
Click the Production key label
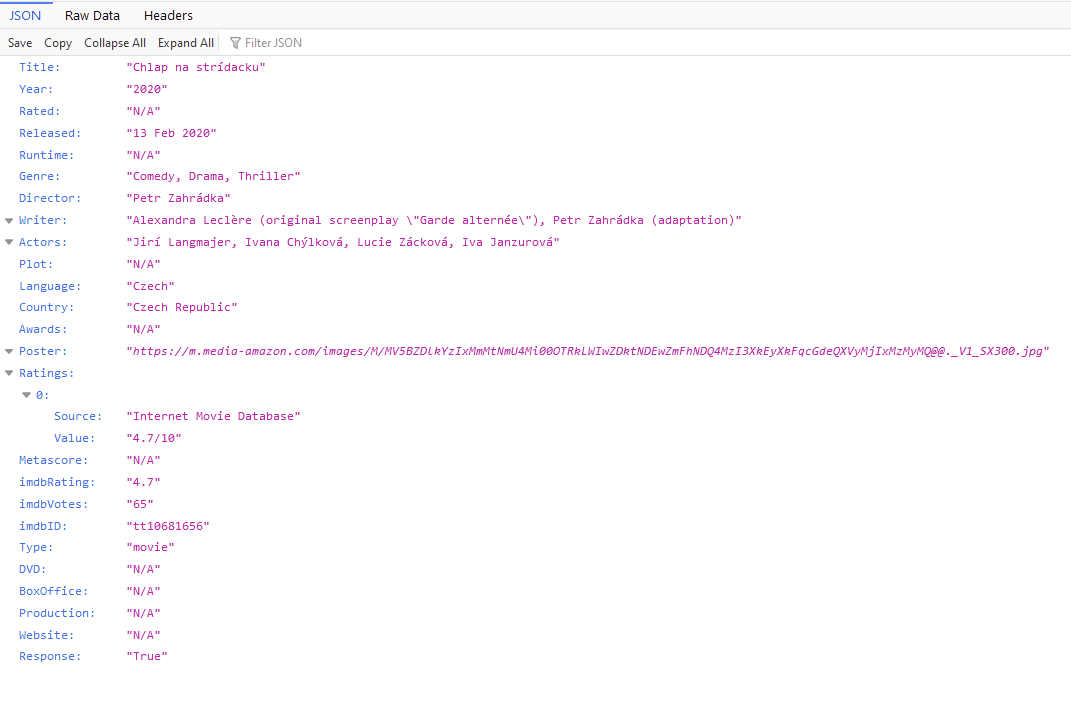(x=57, y=612)
